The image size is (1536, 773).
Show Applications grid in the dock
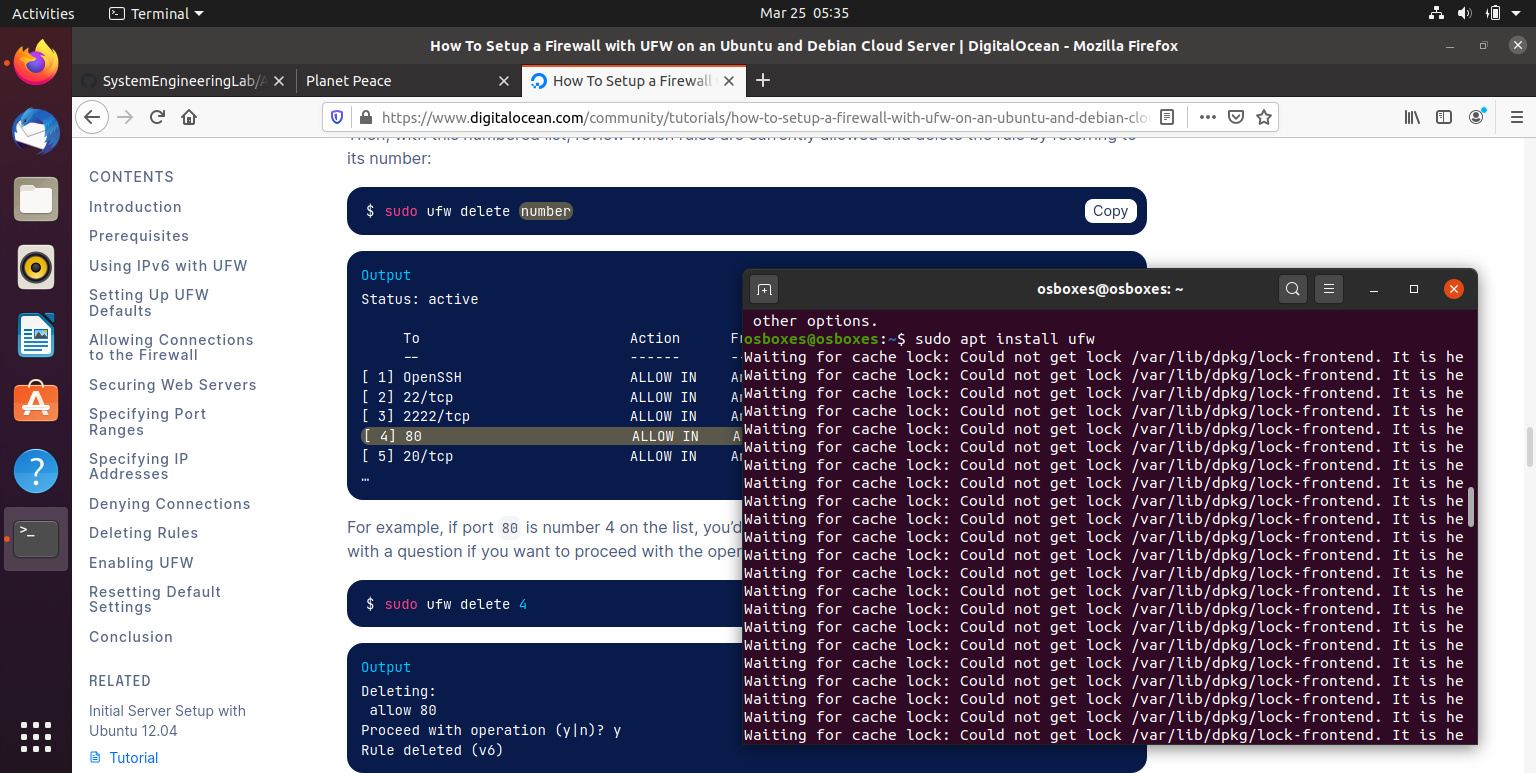click(36, 737)
